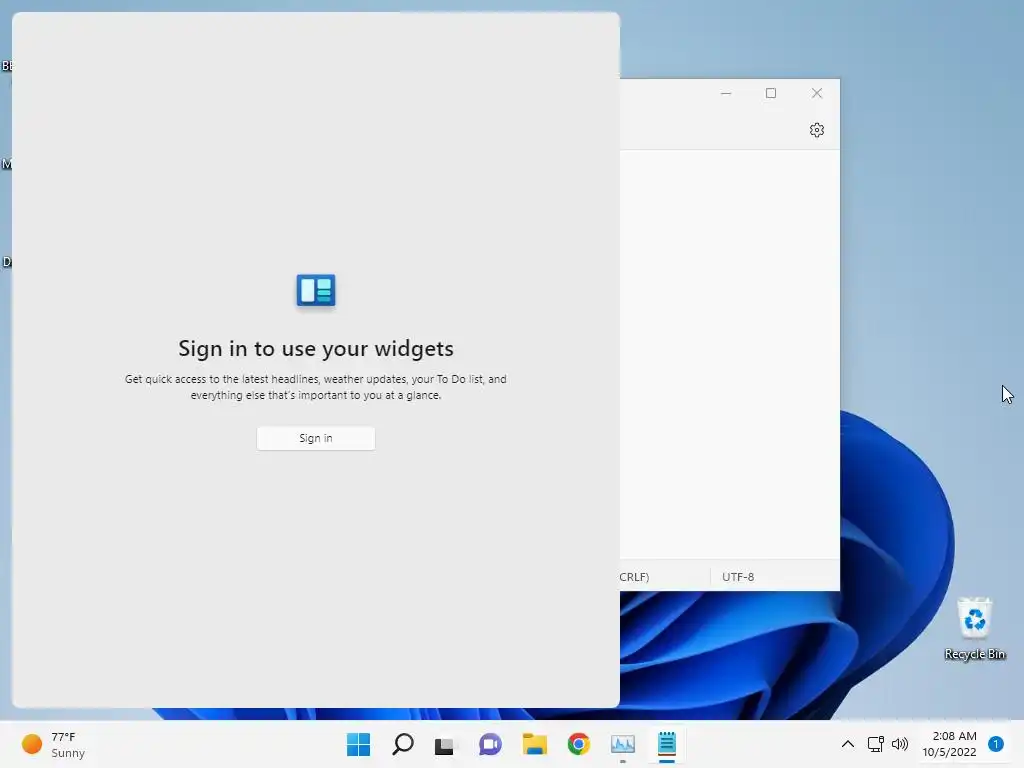The width and height of the screenshot is (1024, 768).
Task: Open Task View on the taskbar
Action: point(444,744)
